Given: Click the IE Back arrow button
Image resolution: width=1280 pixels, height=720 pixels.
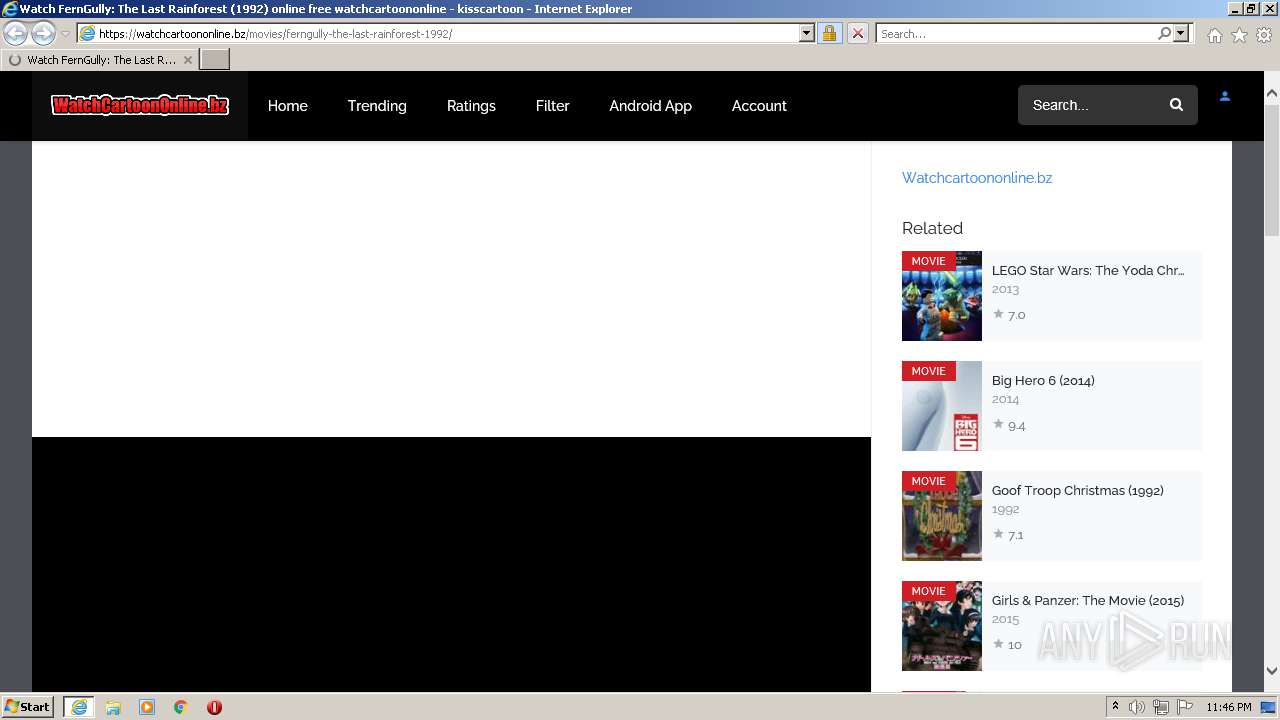Looking at the screenshot, I should point(16,33).
